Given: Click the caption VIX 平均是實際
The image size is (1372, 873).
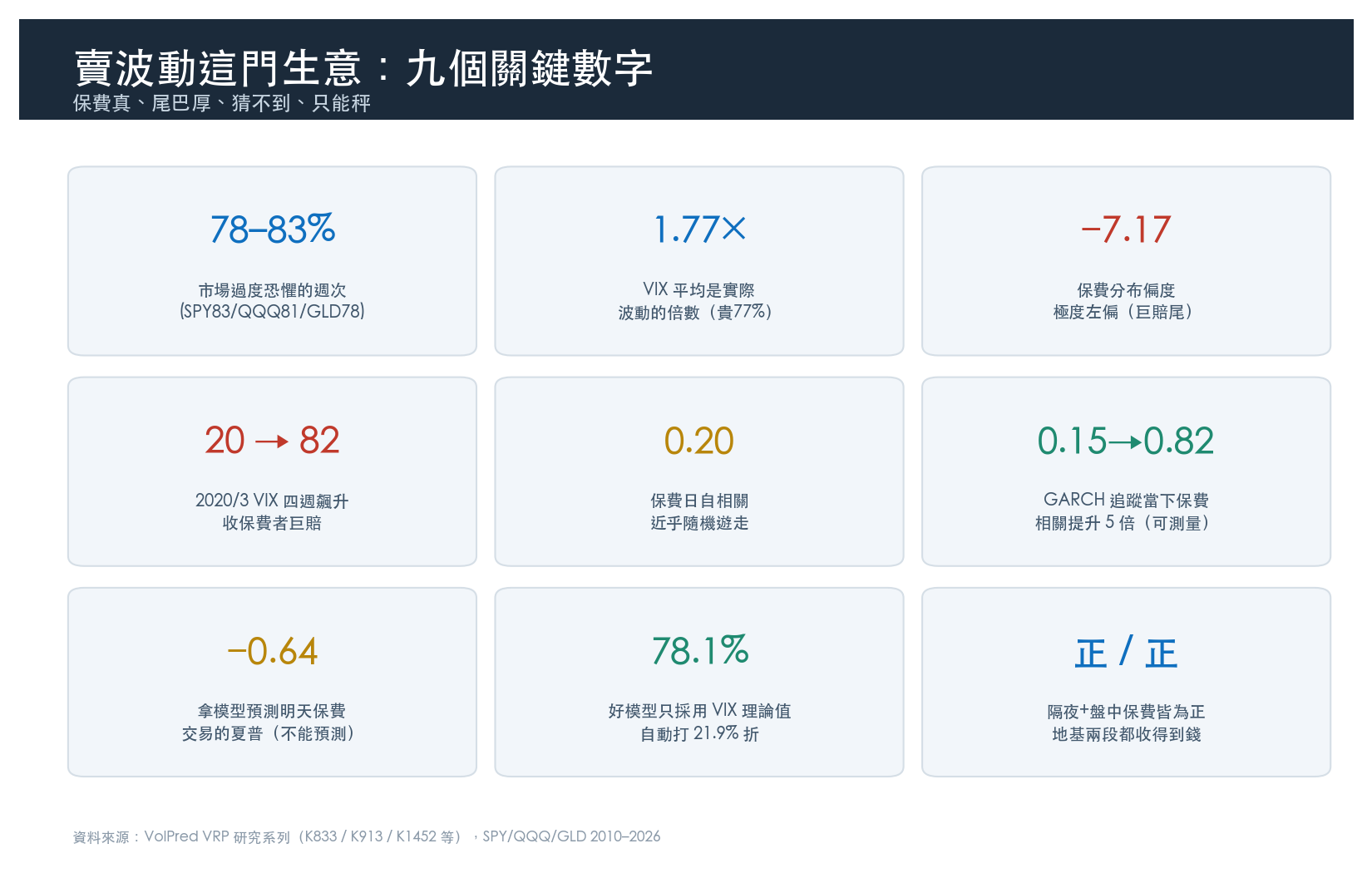Looking at the screenshot, I should point(699,290).
